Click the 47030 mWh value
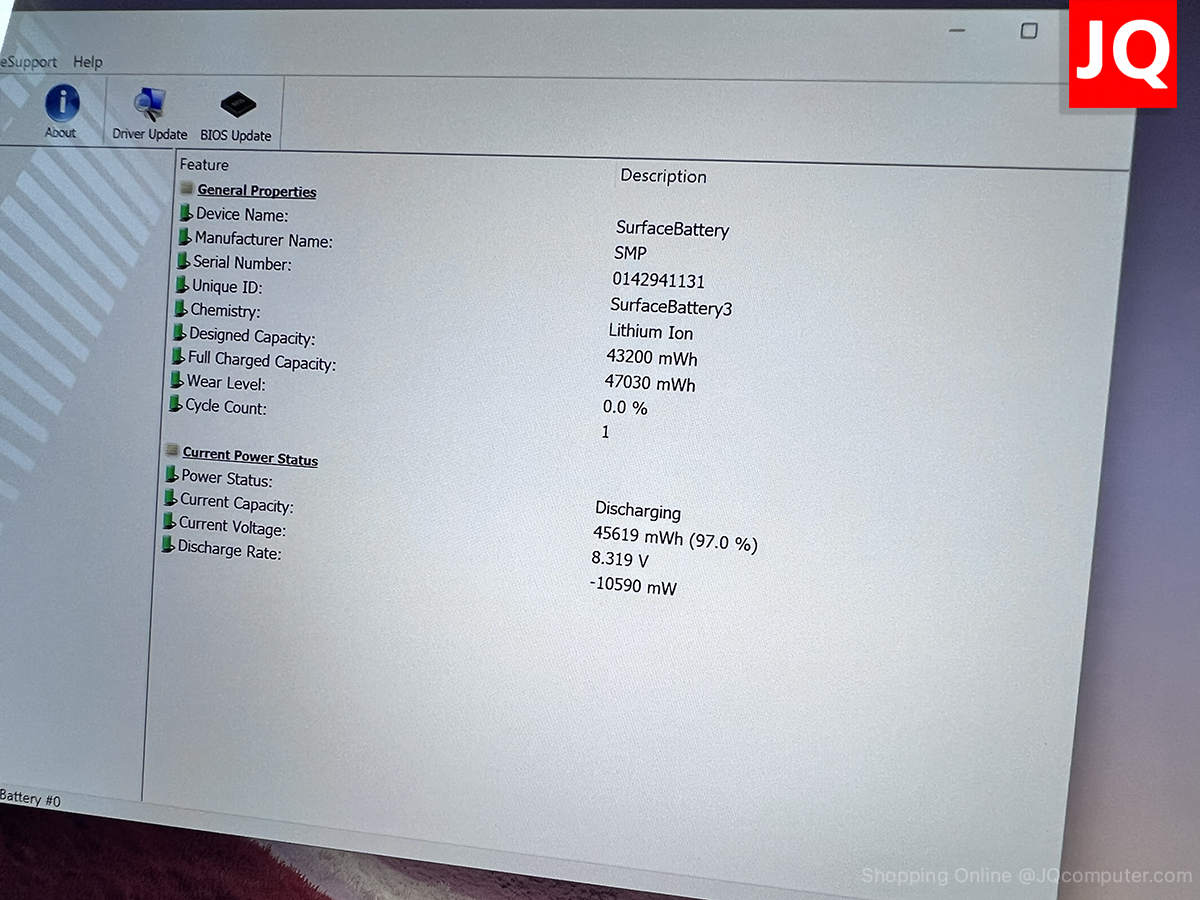Viewport: 1200px width, 900px height. [650, 383]
